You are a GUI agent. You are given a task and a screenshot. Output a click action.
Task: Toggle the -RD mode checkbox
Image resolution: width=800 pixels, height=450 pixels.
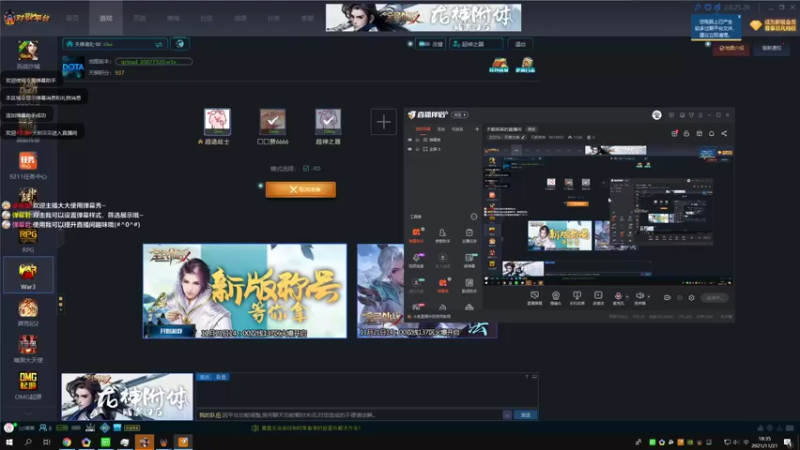click(306, 168)
